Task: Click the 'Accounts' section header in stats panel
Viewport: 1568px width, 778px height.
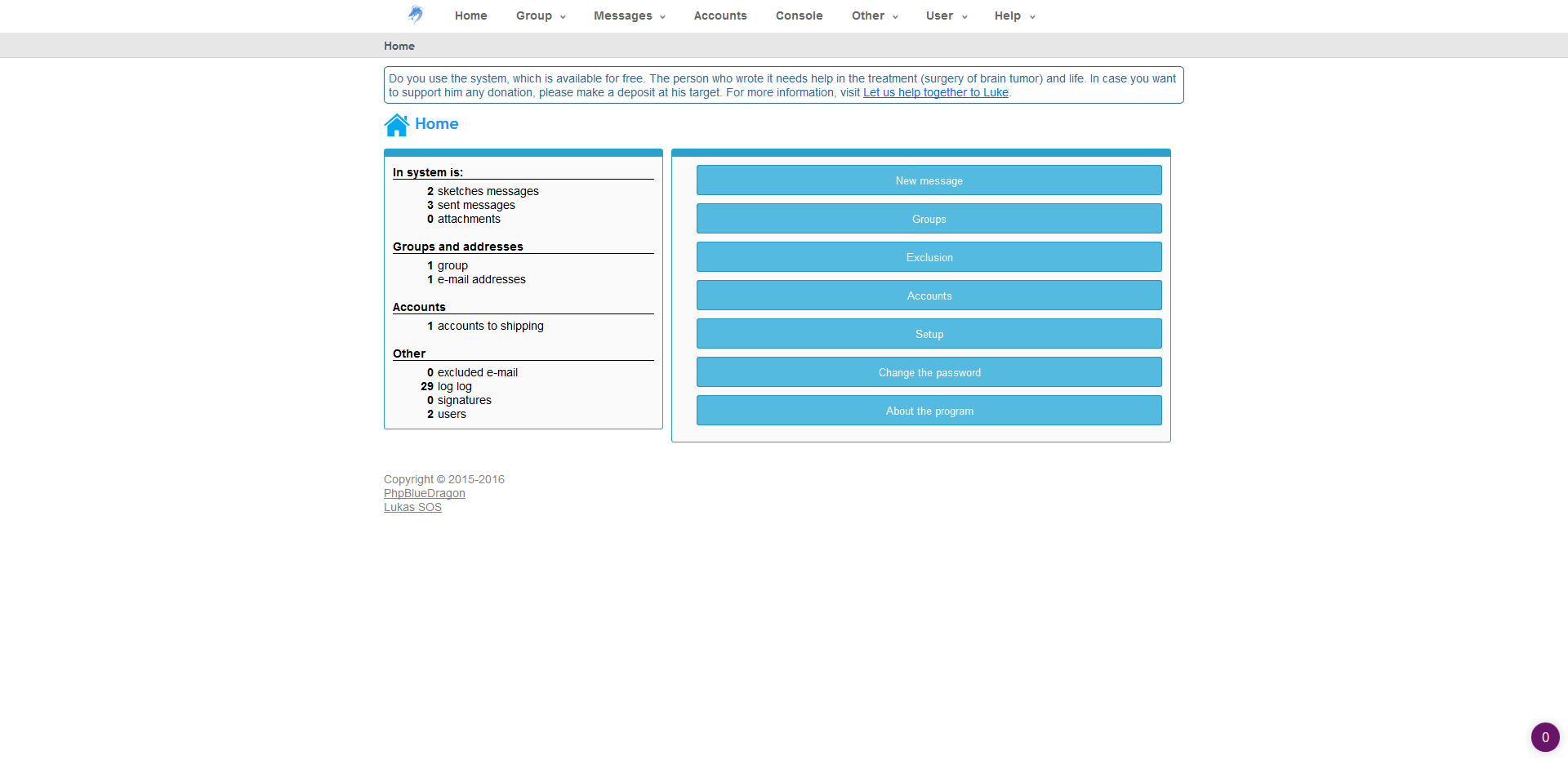Action: tap(419, 307)
